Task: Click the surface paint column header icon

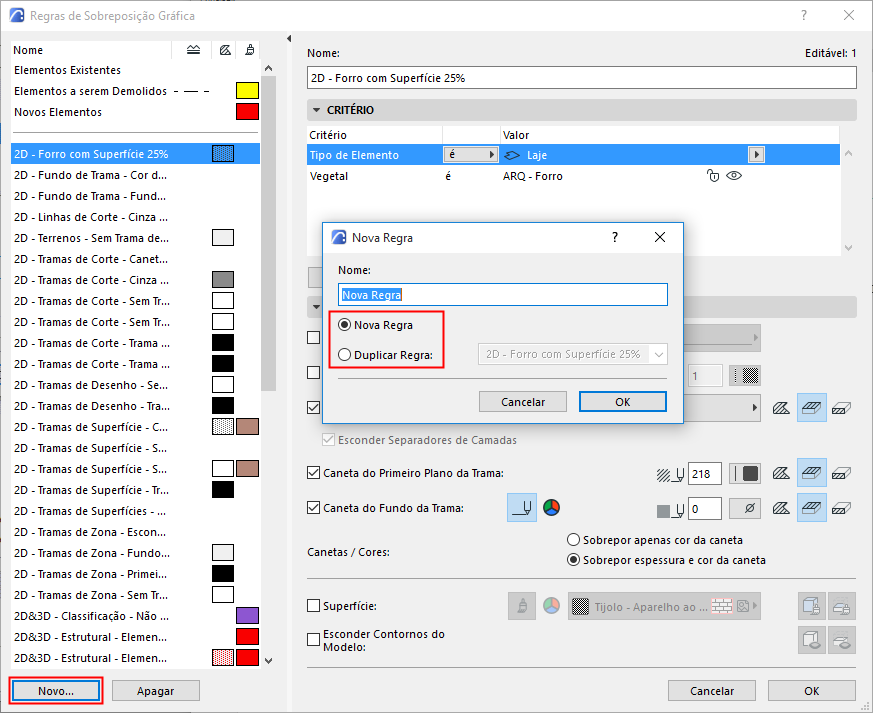Action: [x=250, y=50]
